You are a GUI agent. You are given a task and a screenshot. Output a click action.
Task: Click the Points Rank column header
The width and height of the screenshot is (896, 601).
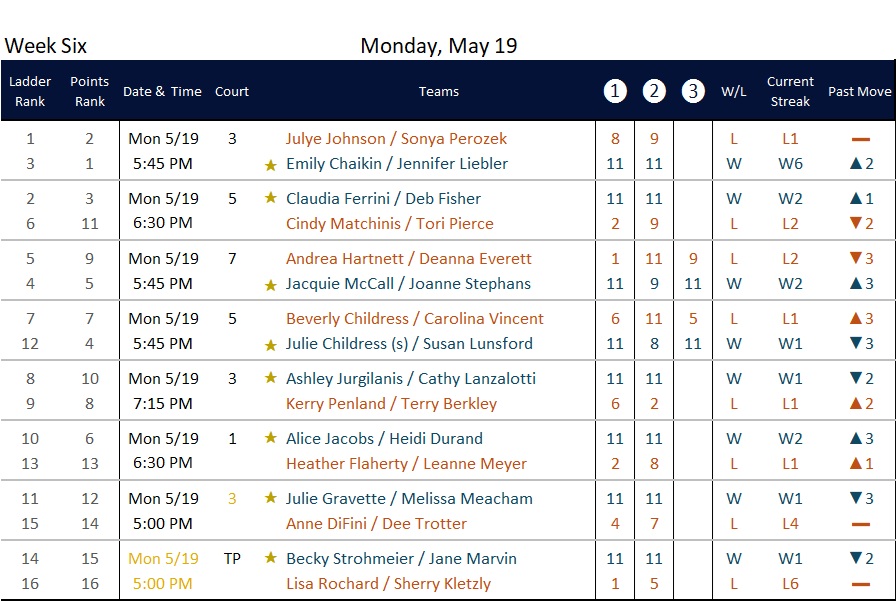90,91
